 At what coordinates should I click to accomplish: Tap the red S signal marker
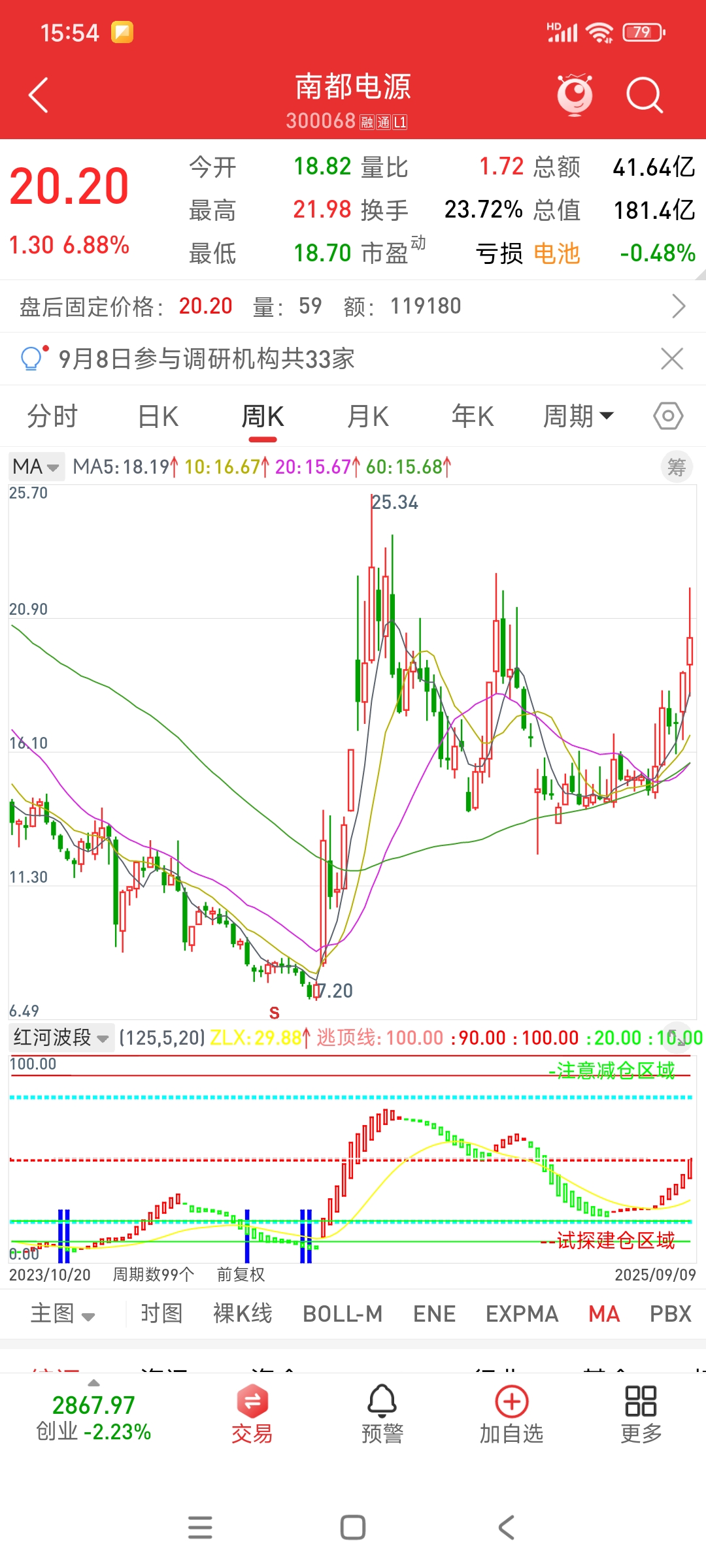click(x=275, y=1013)
